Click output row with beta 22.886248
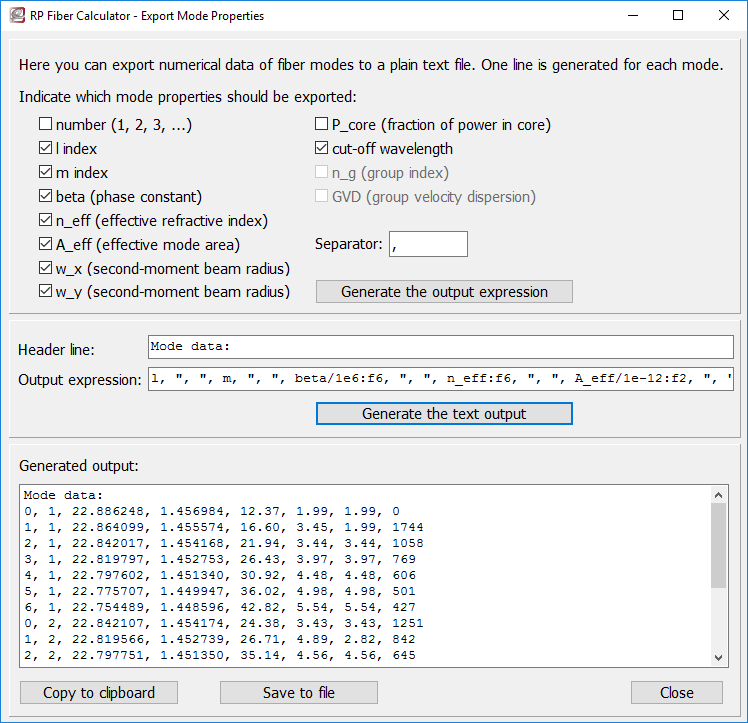 (x=212, y=511)
